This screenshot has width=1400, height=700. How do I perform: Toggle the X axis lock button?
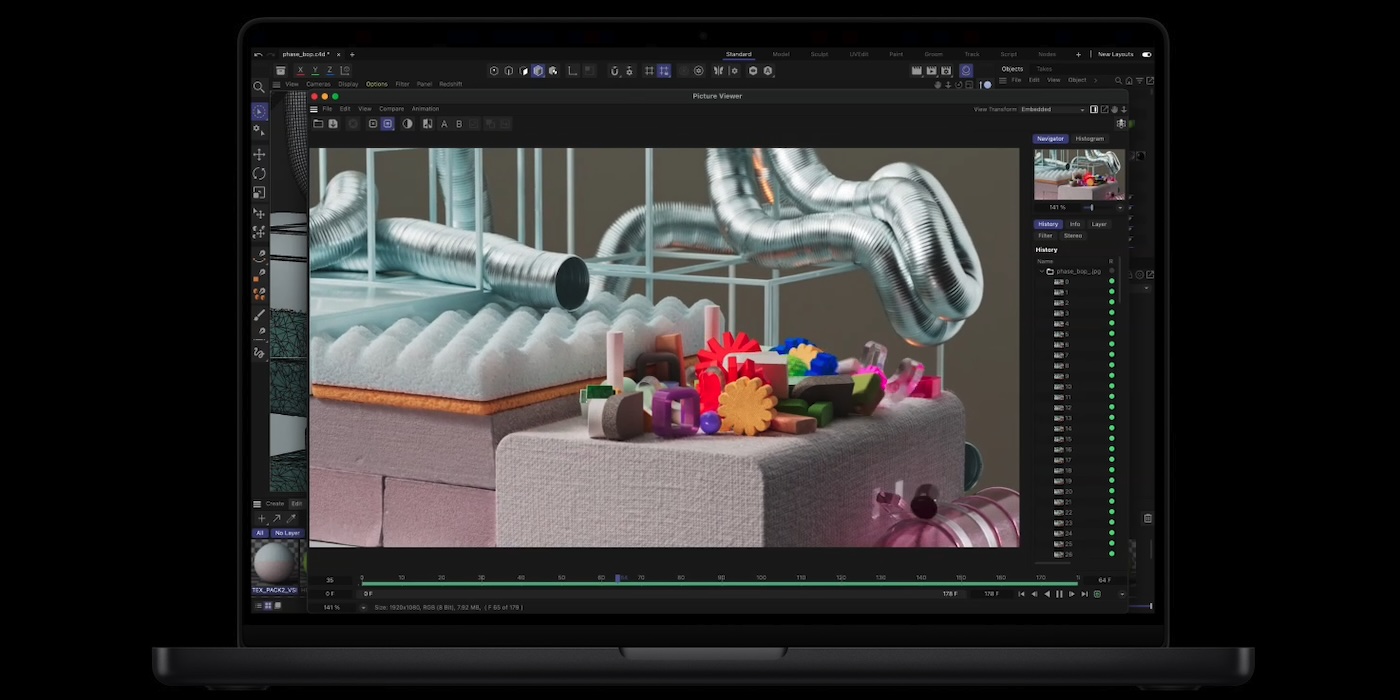coord(300,70)
